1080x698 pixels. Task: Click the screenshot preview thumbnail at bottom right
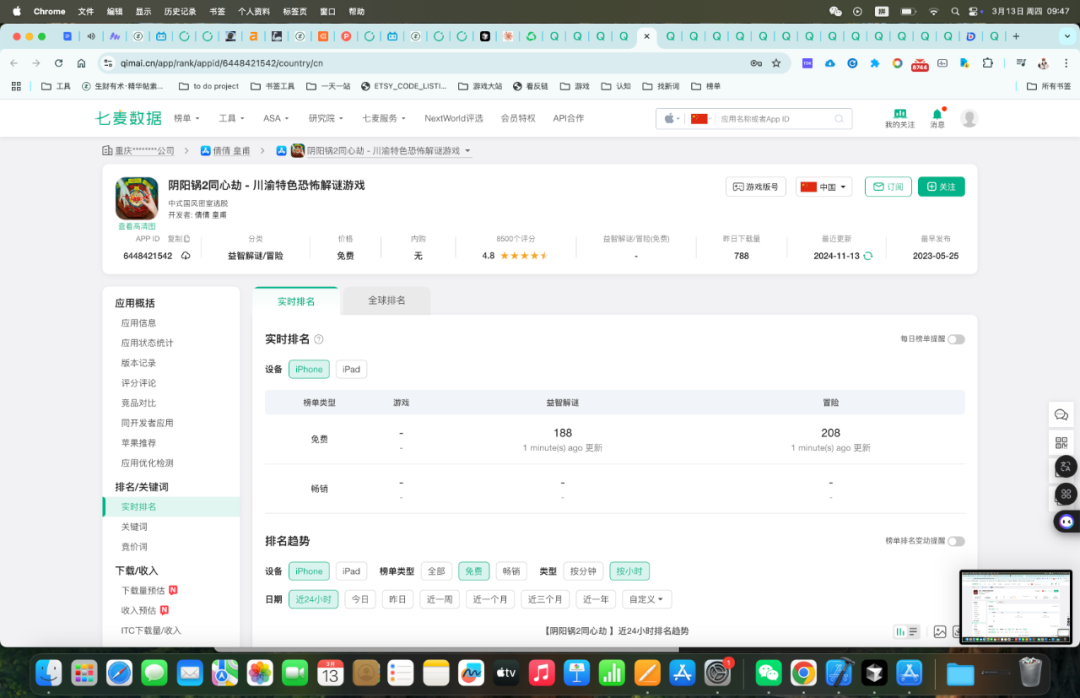pos(1015,607)
